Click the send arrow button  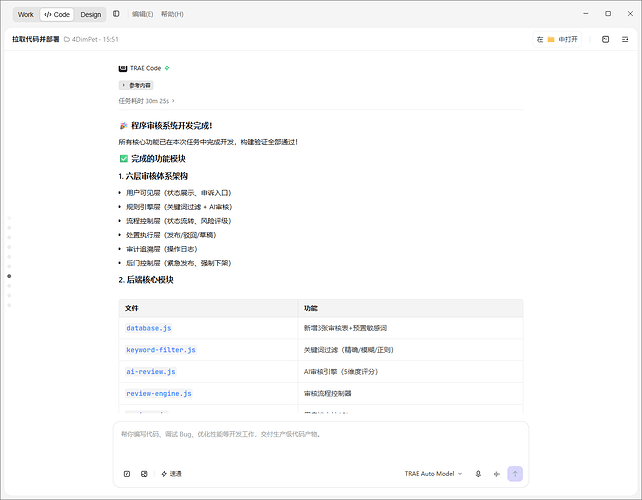coord(515,474)
